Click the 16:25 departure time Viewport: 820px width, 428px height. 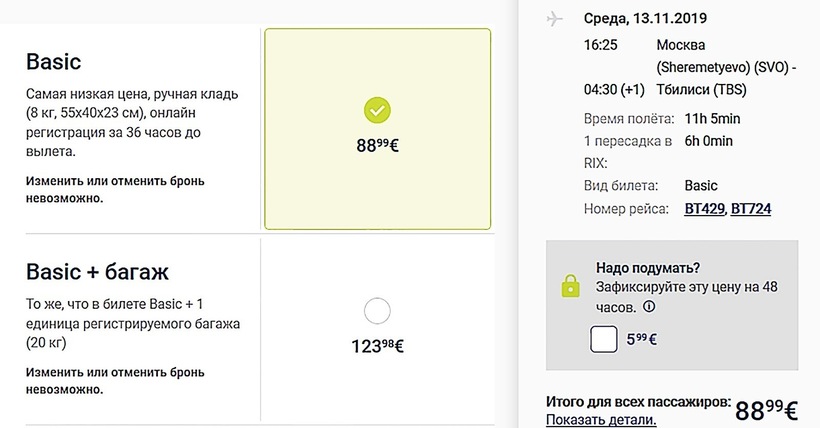pyautogui.click(x=599, y=46)
